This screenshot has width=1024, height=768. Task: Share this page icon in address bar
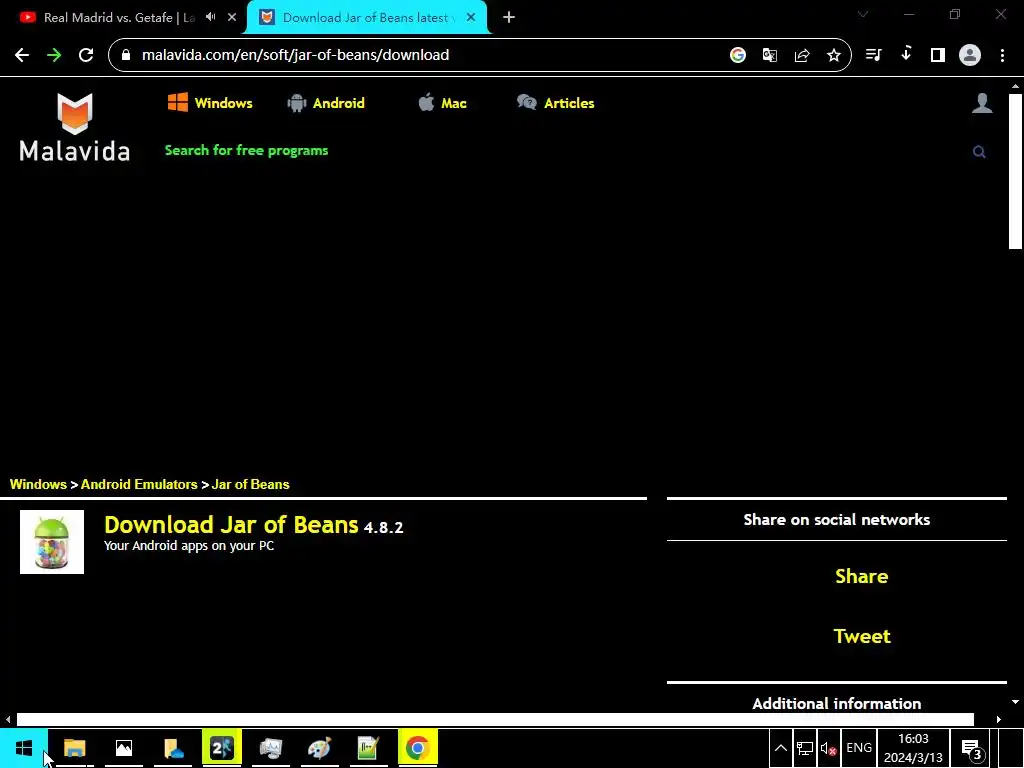click(802, 55)
